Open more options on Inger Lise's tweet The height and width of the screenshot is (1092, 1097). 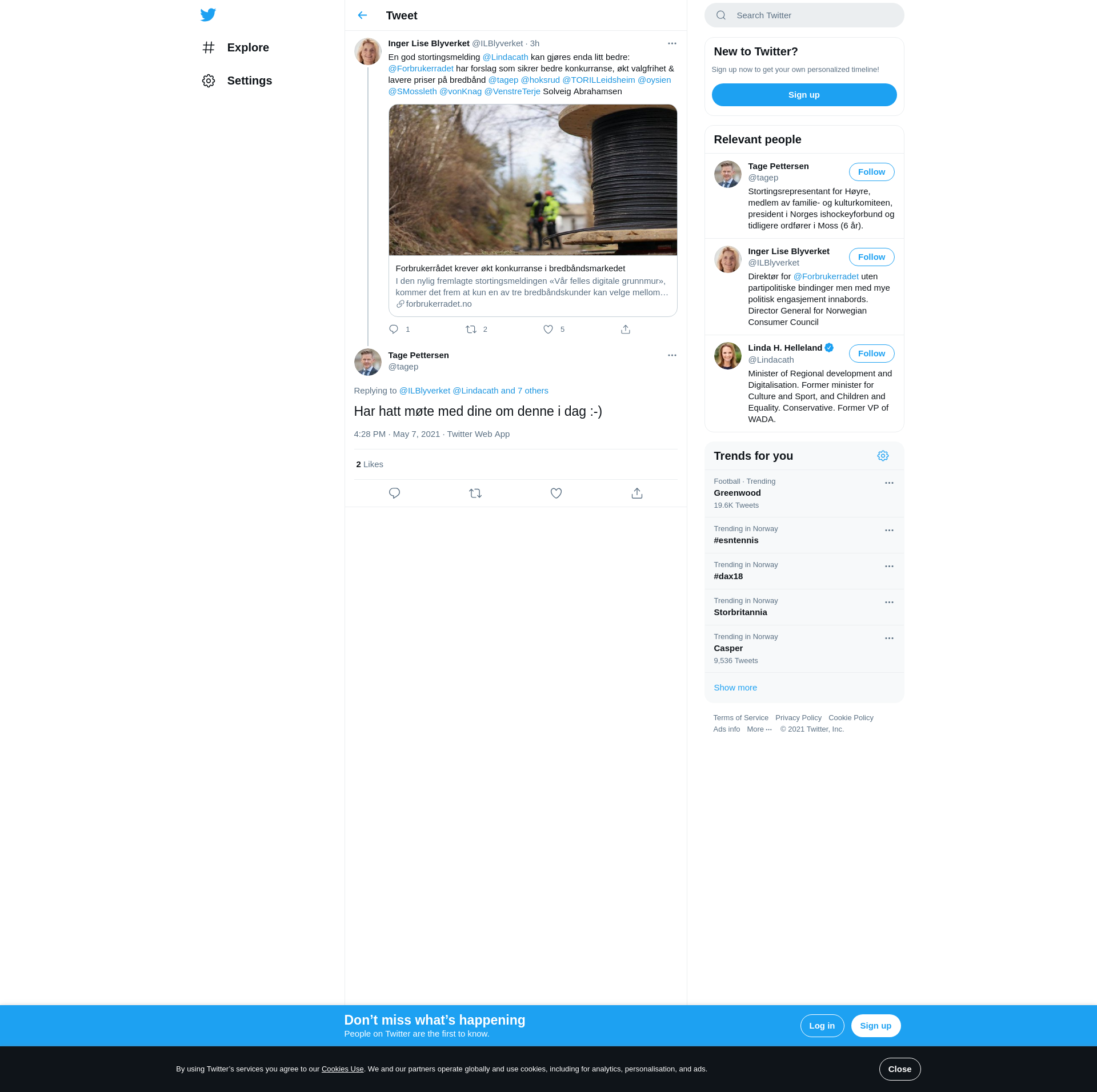tap(672, 43)
